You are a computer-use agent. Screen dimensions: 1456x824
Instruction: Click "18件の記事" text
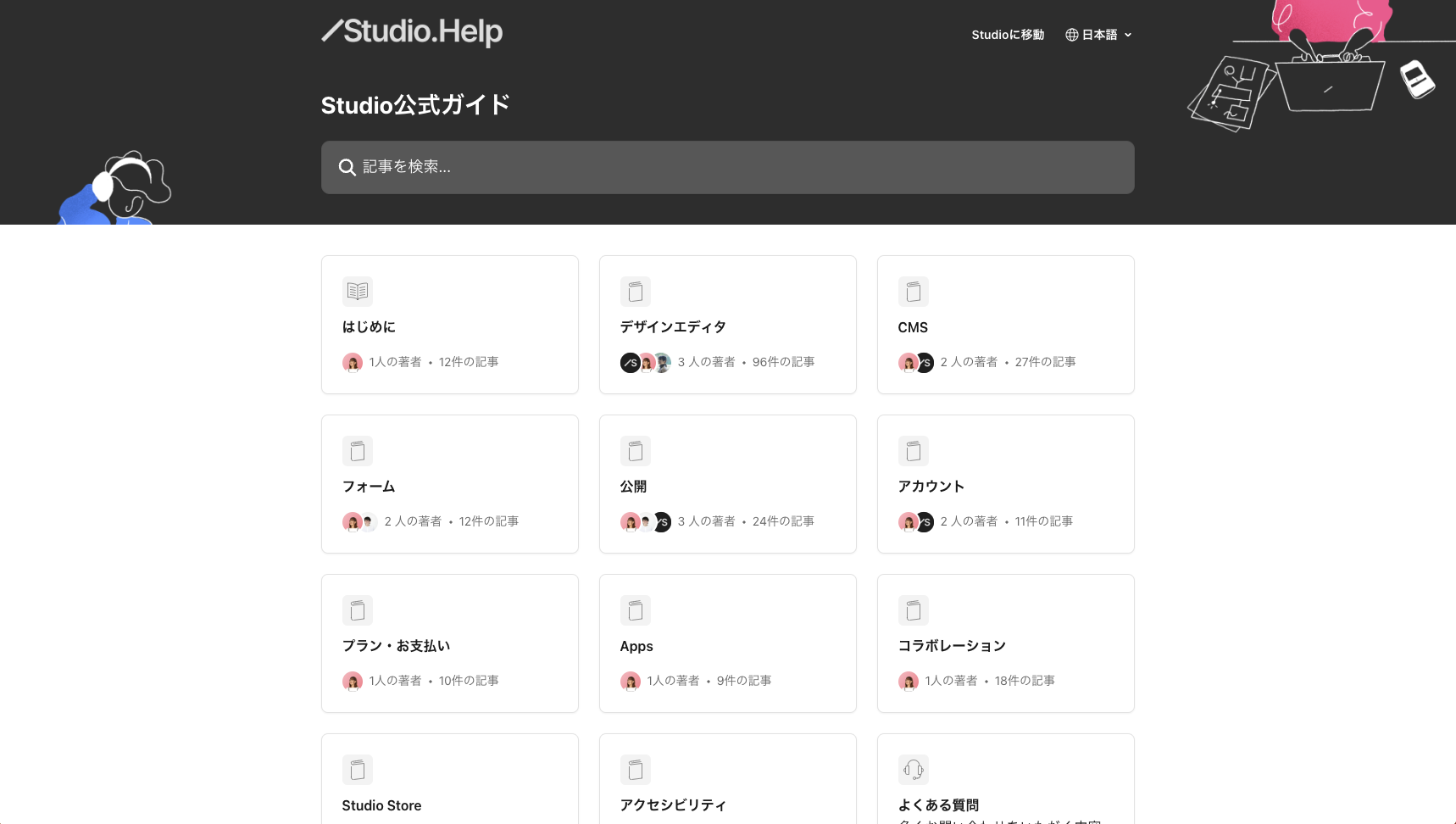(x=1025, y=681)
